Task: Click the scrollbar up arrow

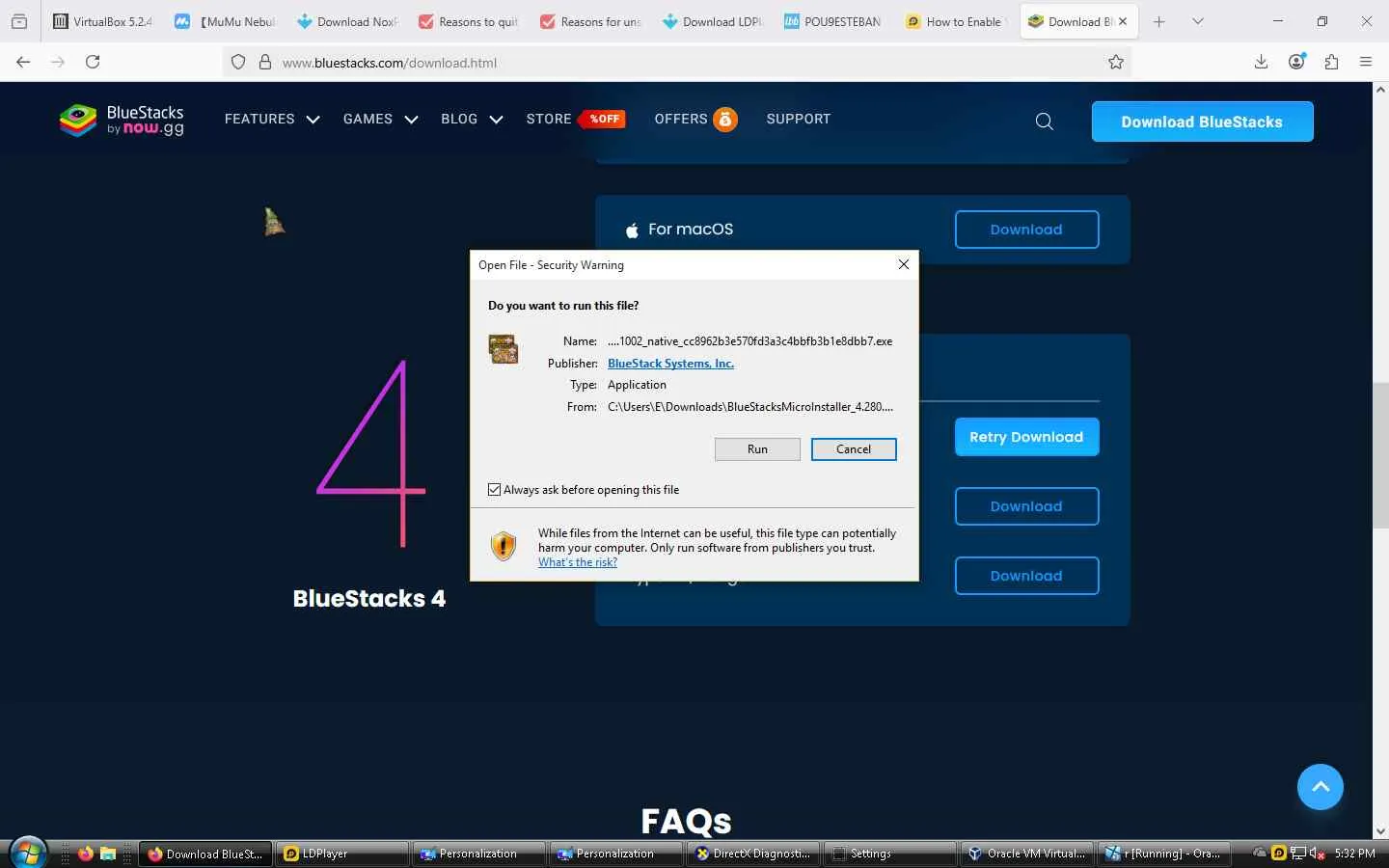Action: click(1380, 90)
